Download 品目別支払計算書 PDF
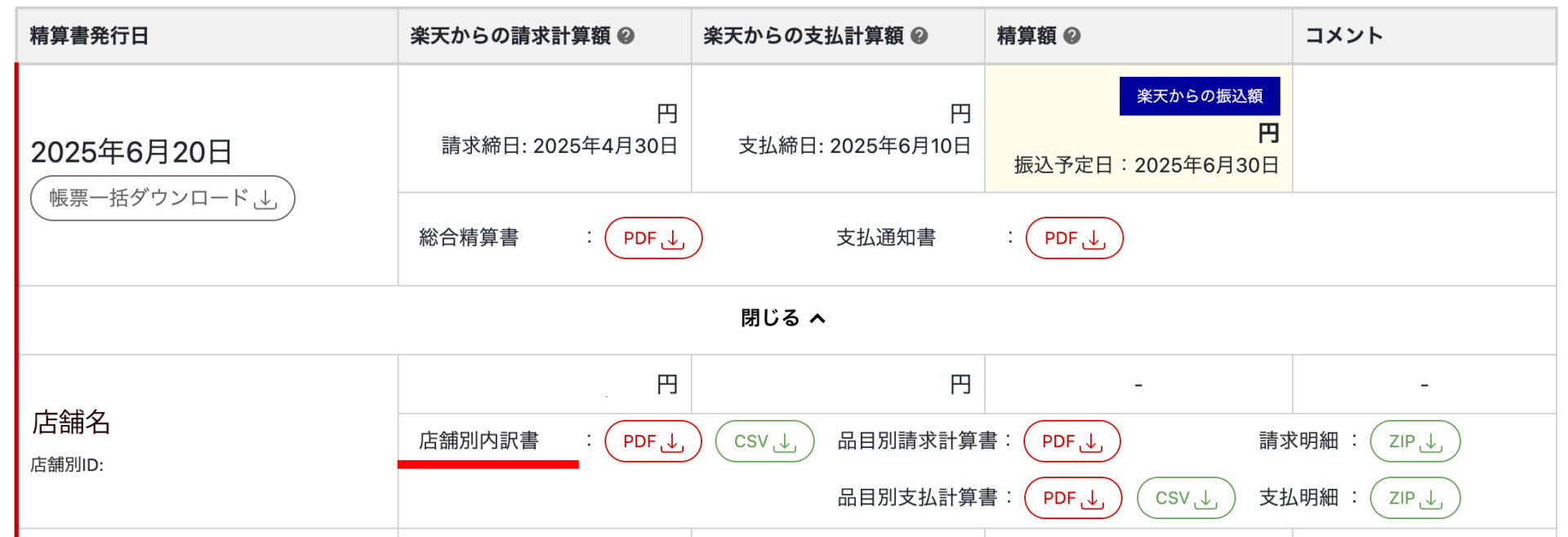The image size is (1568, 537). [1072, 498]
